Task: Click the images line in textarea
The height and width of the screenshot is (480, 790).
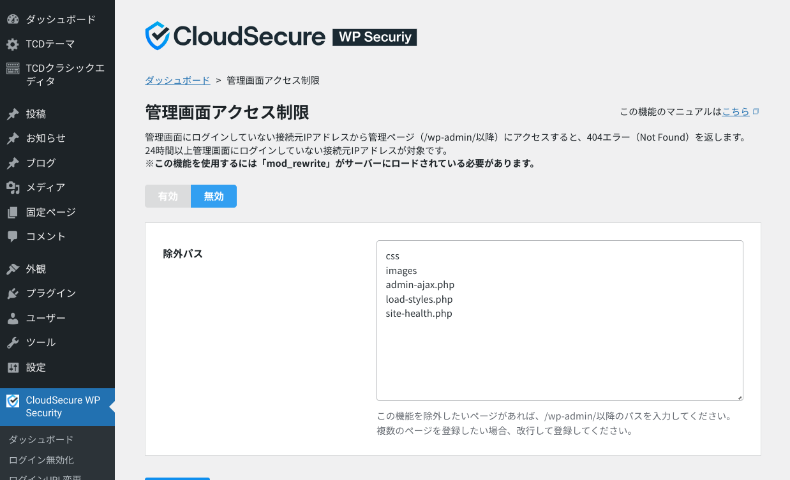Action: pyautogui.click(x=401, y=270)
